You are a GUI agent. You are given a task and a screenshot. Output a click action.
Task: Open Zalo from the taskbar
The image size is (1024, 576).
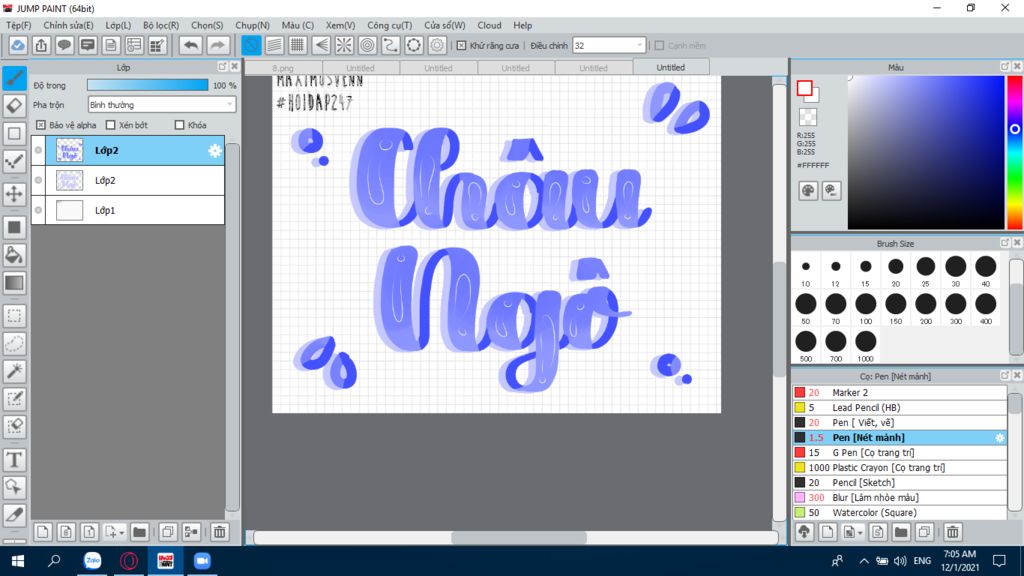pyautogui.click(x=92, y=561)
